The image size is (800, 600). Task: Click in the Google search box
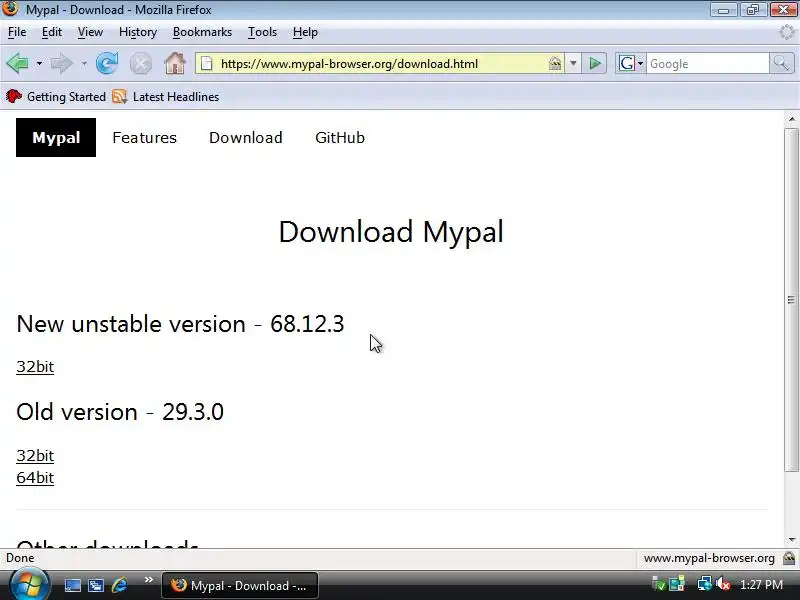(707, 64)
